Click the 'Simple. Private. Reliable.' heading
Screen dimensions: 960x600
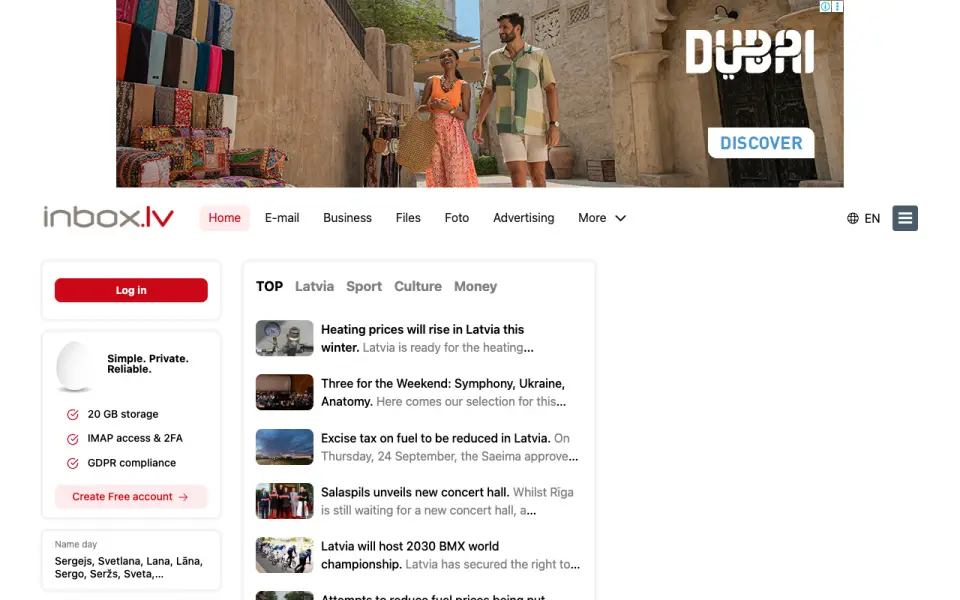pyautogui.click(x=148, y=364)
